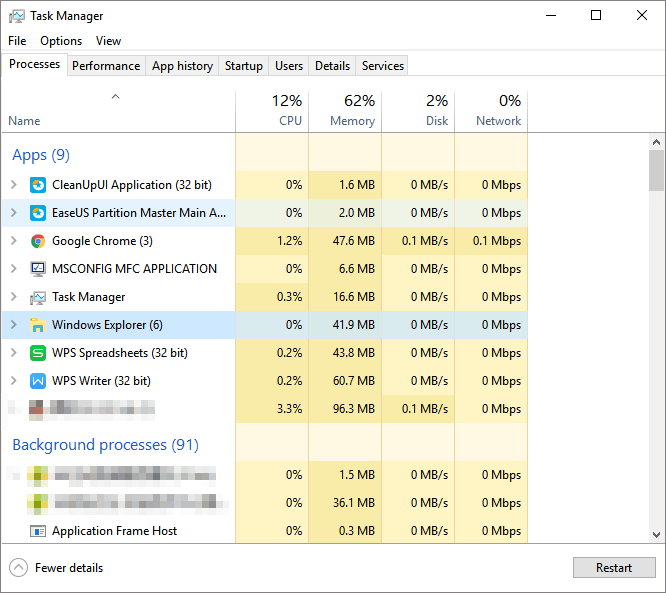Screen dimensions: 666x593
Task: Sort processes by Memory column
Action: click(x=345, y=110)
